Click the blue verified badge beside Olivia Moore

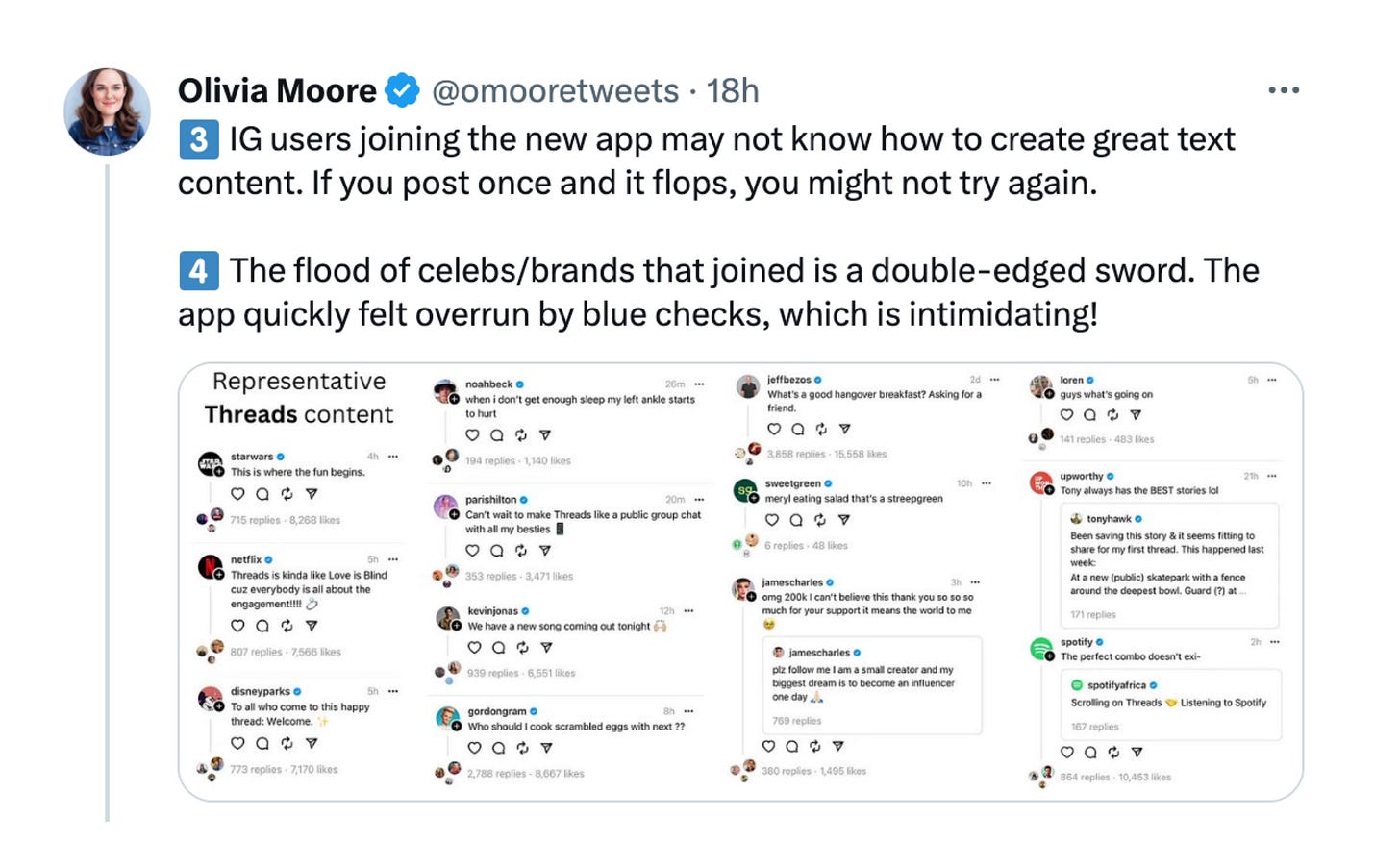(x=402, y=90)
